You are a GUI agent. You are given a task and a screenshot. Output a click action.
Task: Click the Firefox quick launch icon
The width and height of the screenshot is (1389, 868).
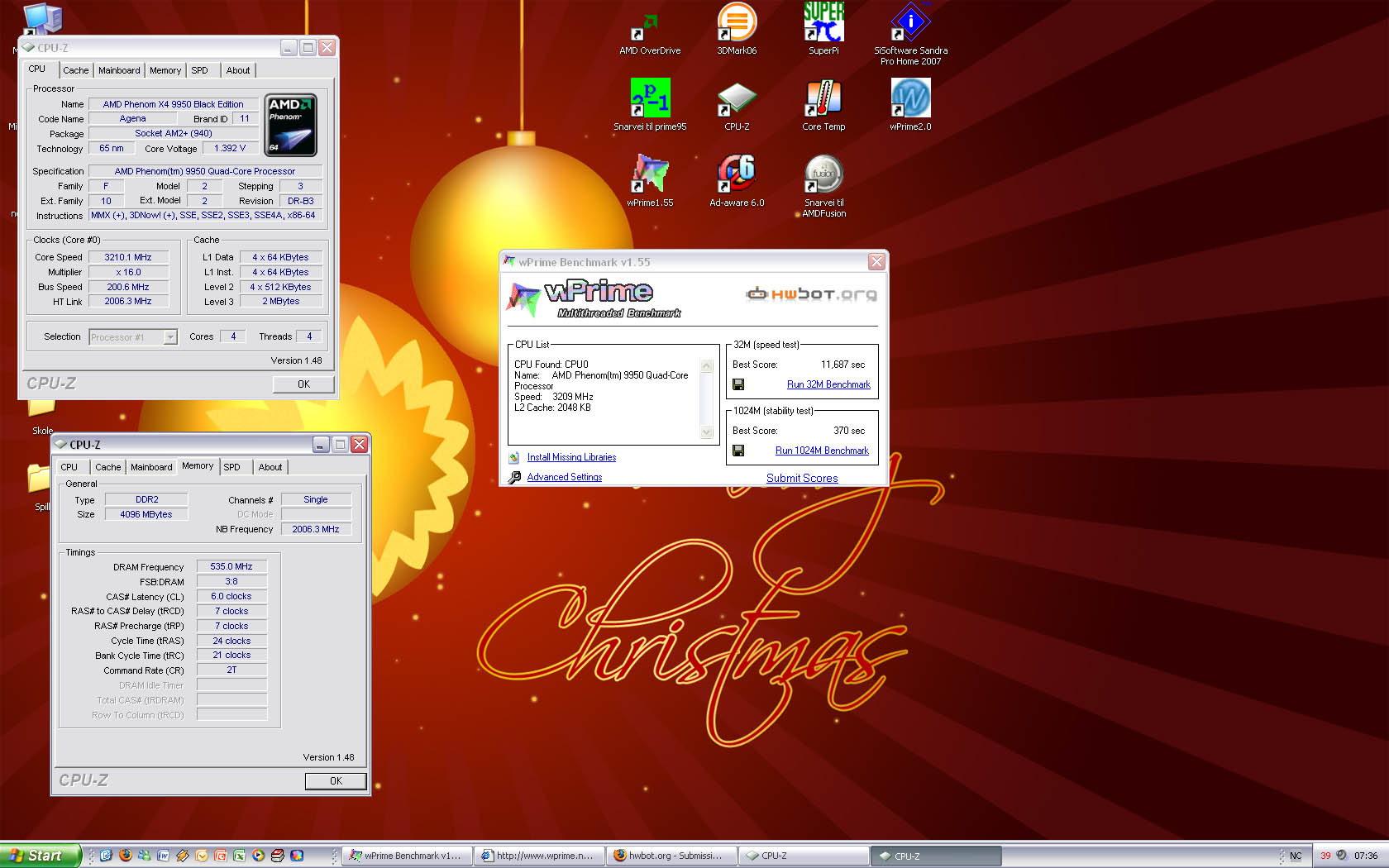pyautogui.click(x=125, y=856)
